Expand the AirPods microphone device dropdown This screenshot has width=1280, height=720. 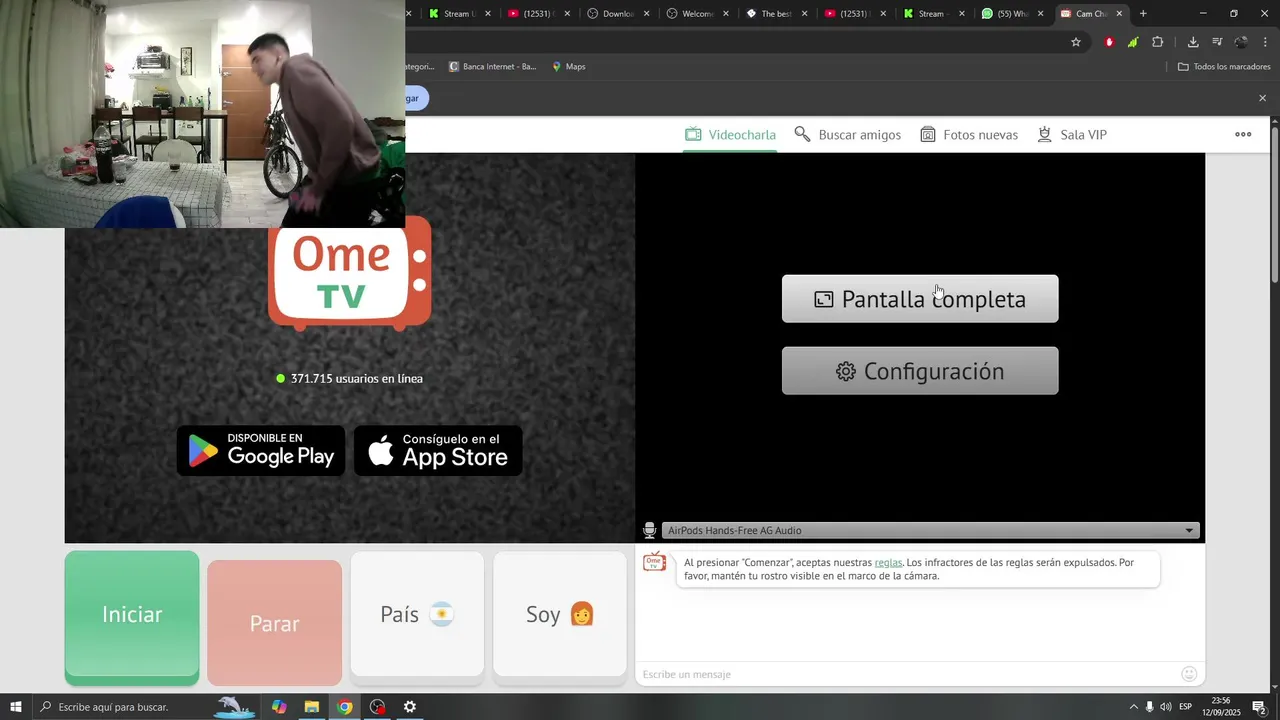[x=931, y=530]
